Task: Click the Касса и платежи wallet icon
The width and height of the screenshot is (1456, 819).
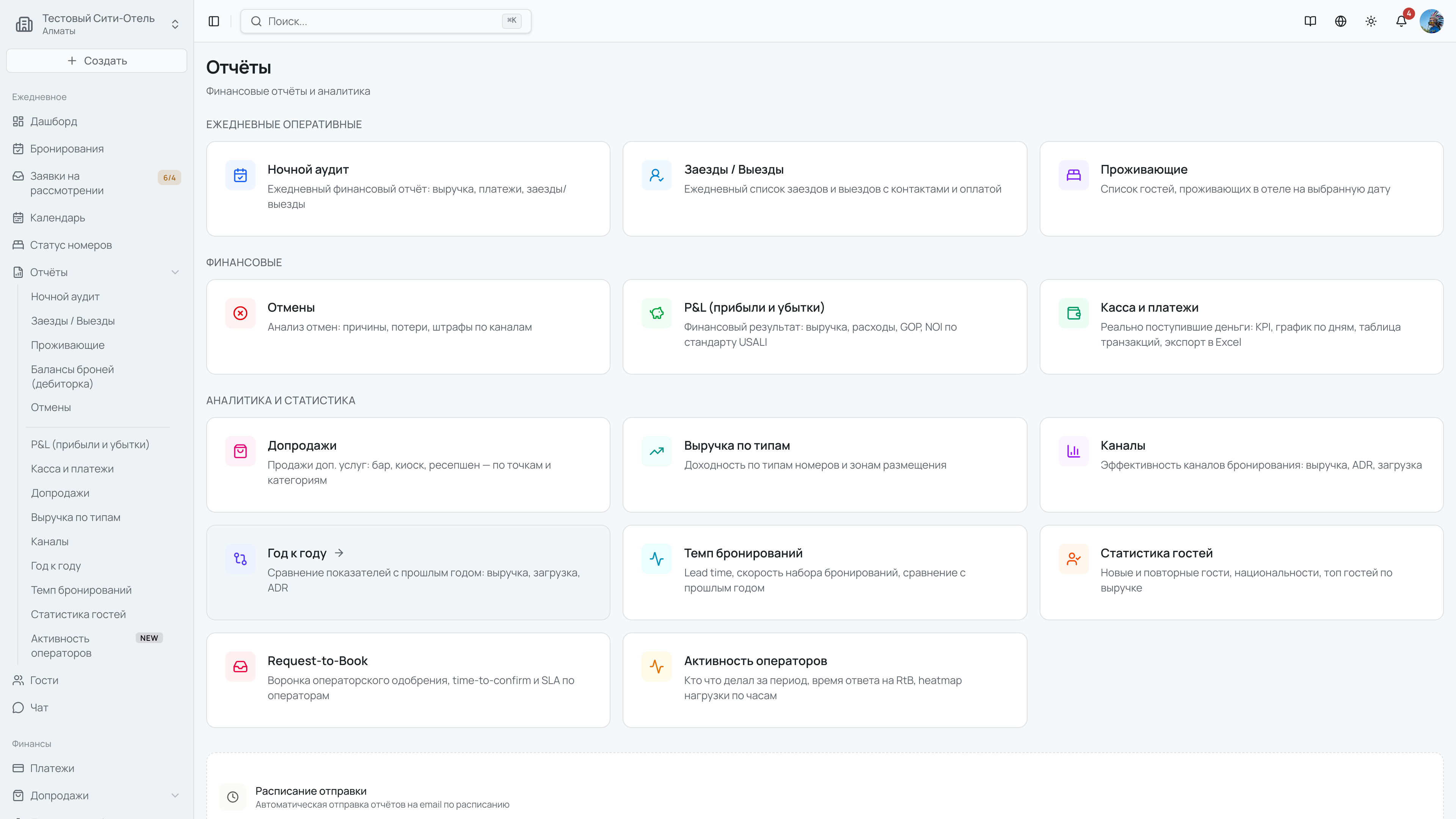Action: [1073, 313]
